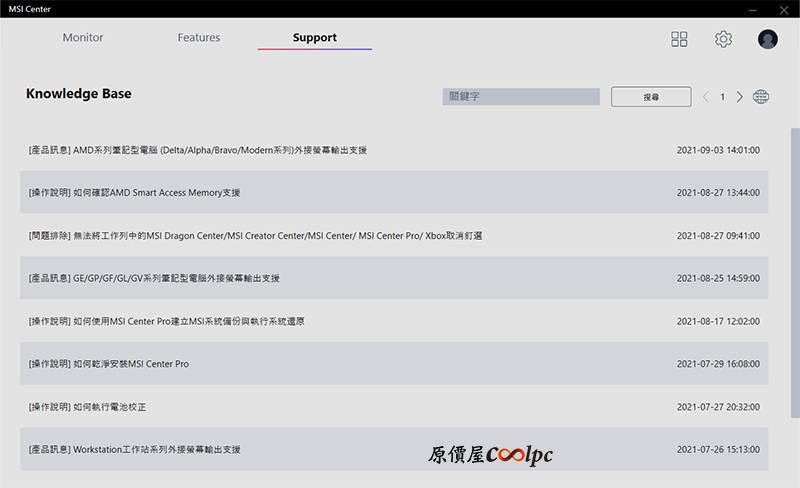Switch to the Features tab
This screenshot has width=800, height=488.
pos(199,37)
